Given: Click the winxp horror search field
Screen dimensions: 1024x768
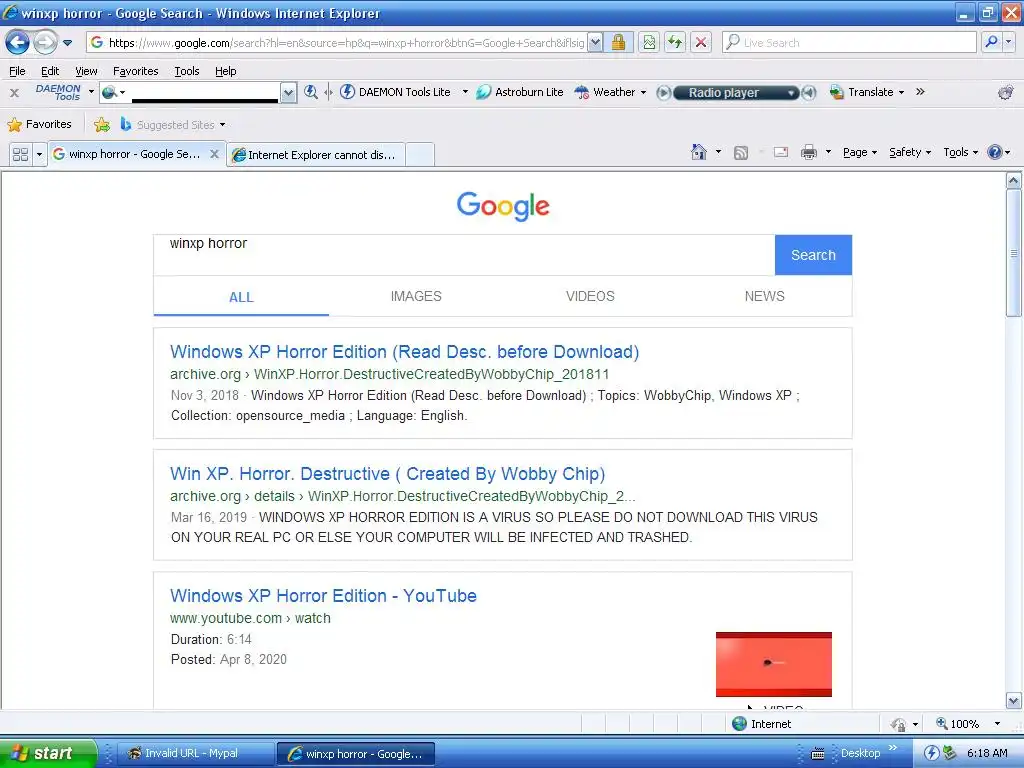Looking at the screenshot, I should 464,255.
